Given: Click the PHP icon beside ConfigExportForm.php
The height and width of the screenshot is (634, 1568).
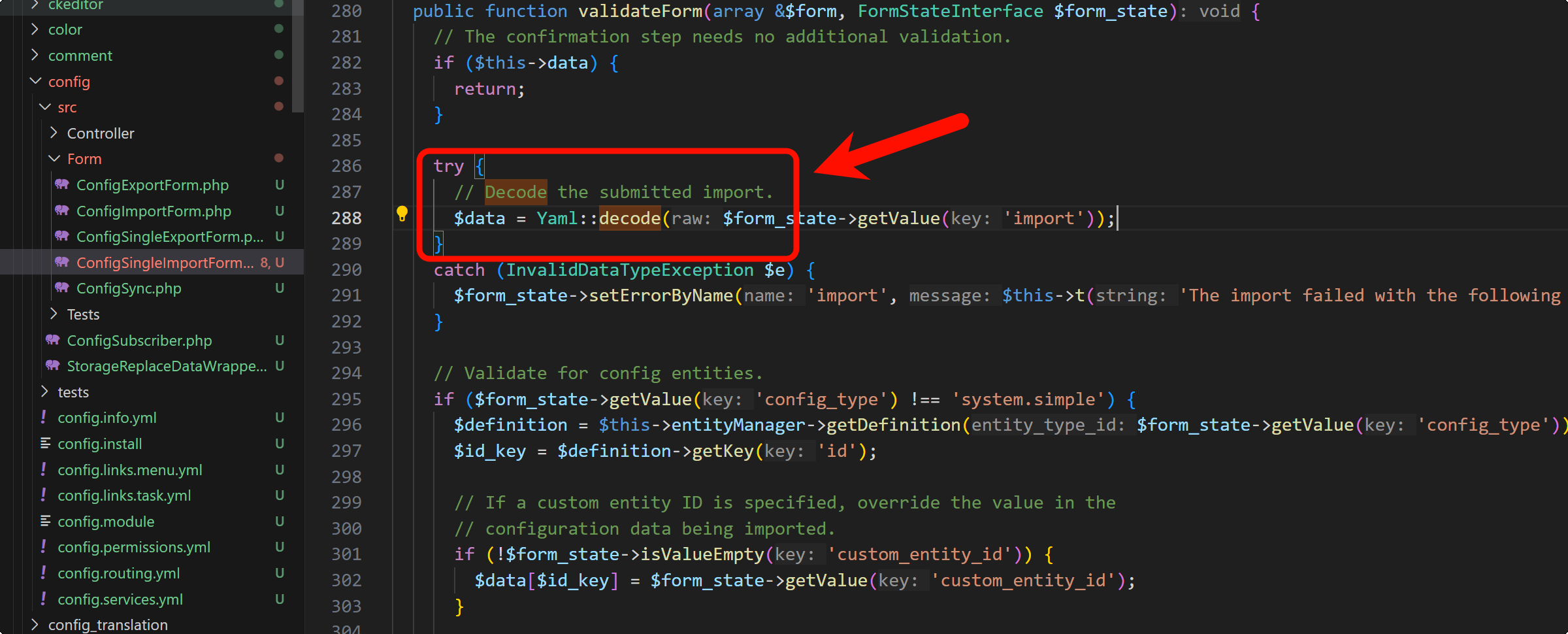Looking at the screenshot, I should pyautogui.click(x=62, y=185).
